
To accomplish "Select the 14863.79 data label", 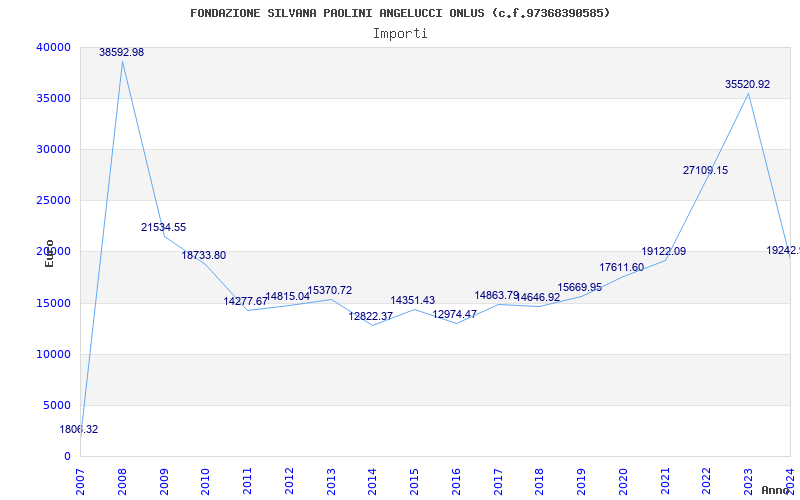I will coord(496,295).
